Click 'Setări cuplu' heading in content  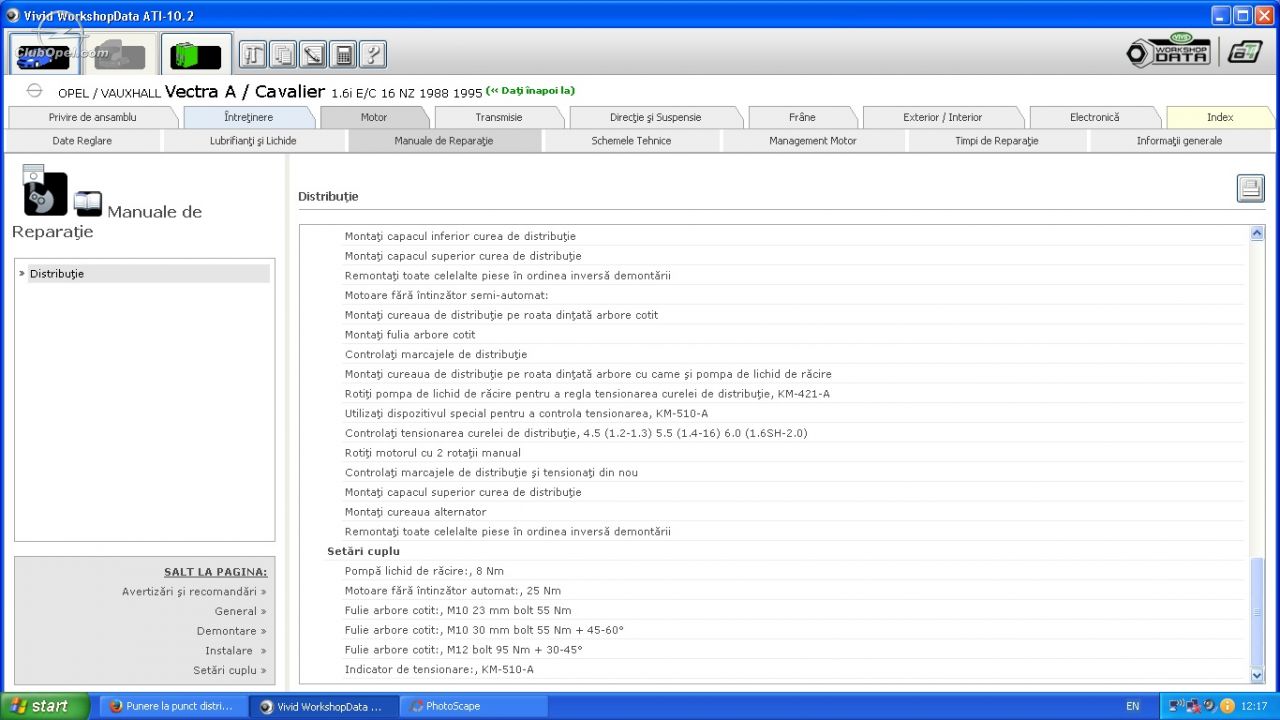pos(363,551)
